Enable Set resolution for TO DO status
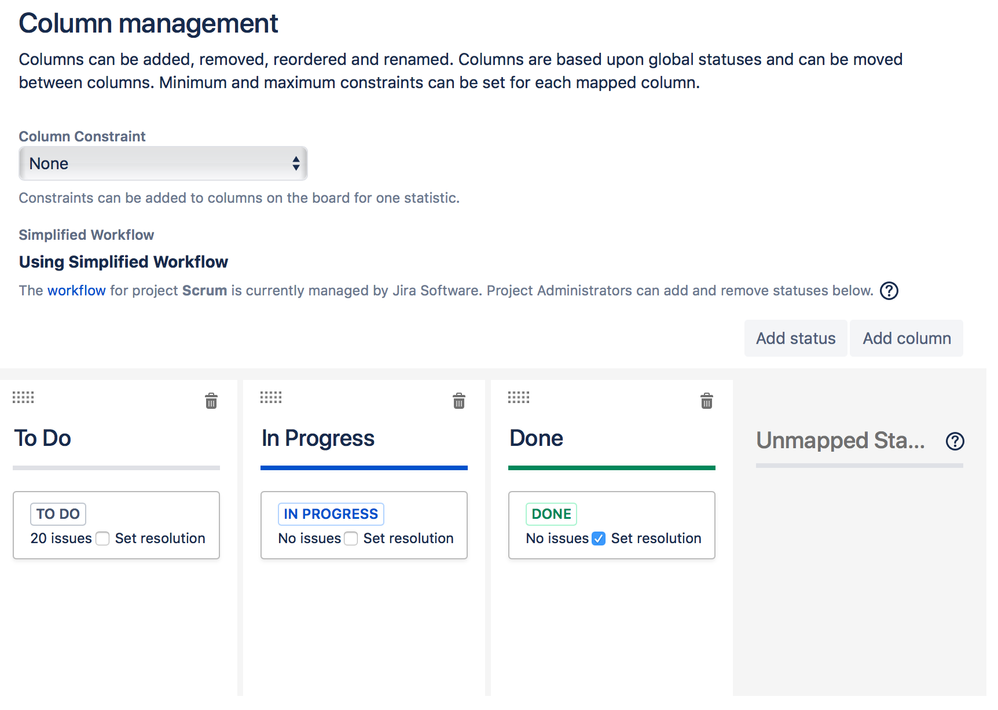 coord(102,539)
